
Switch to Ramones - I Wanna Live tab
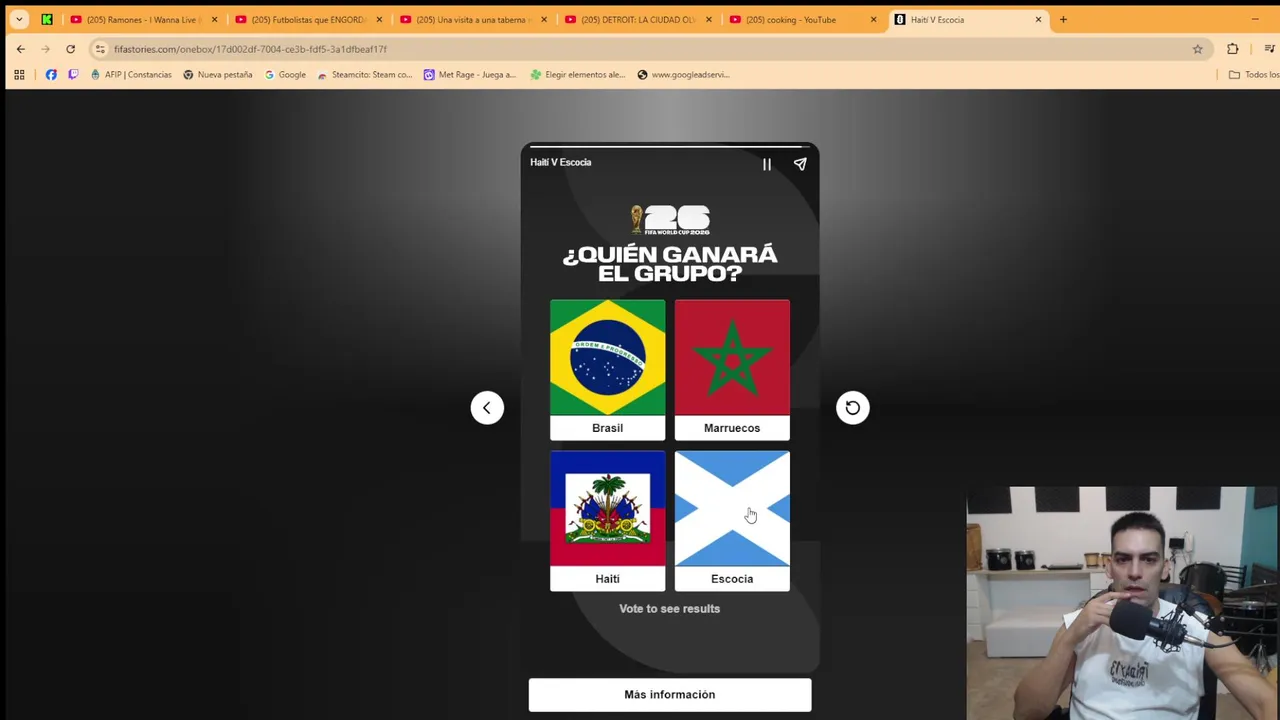coord(144,20)
